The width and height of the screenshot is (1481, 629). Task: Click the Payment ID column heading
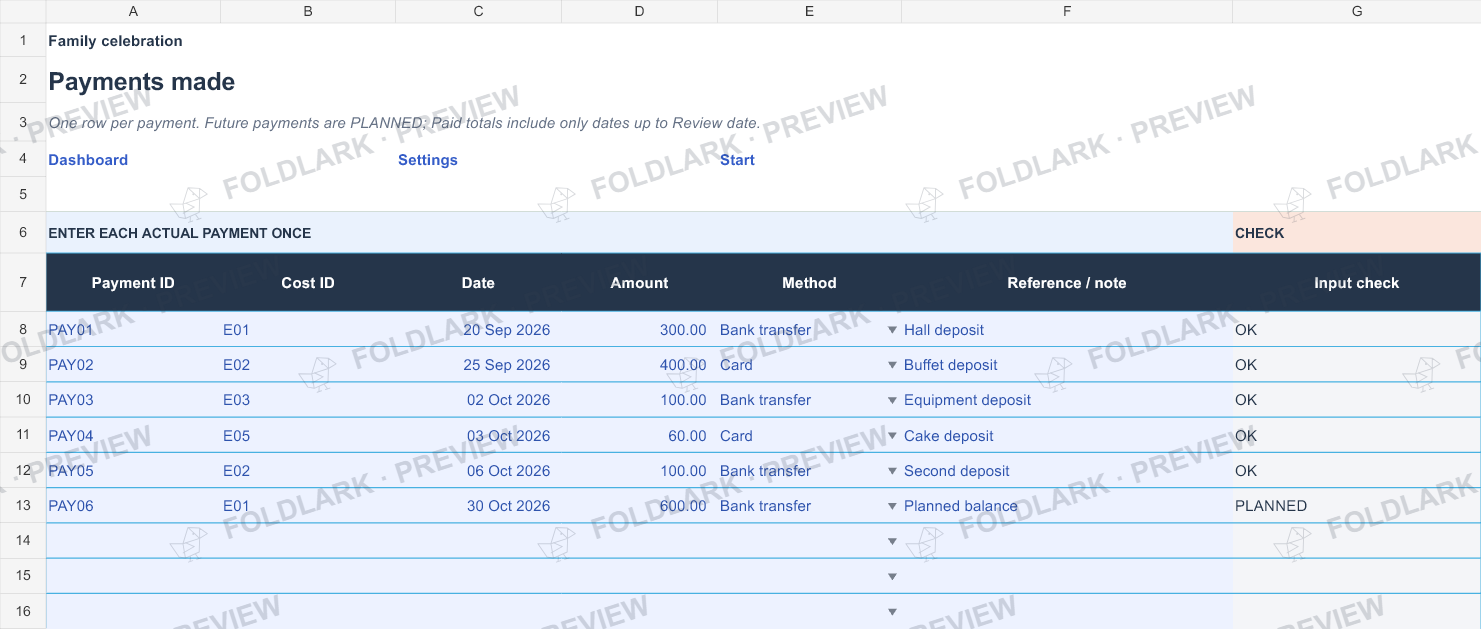(133, 283)
